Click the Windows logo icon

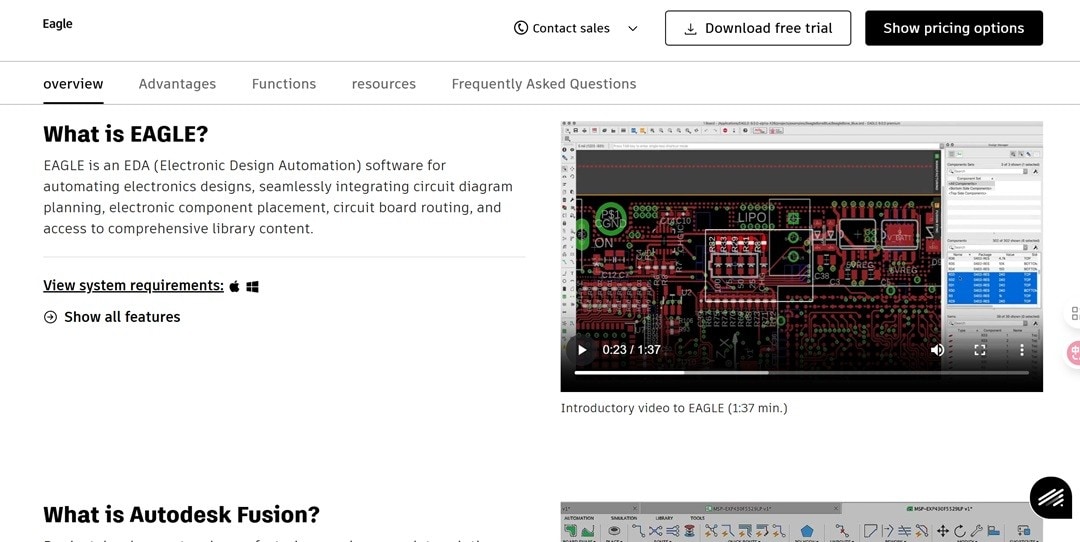coord(252,286)
